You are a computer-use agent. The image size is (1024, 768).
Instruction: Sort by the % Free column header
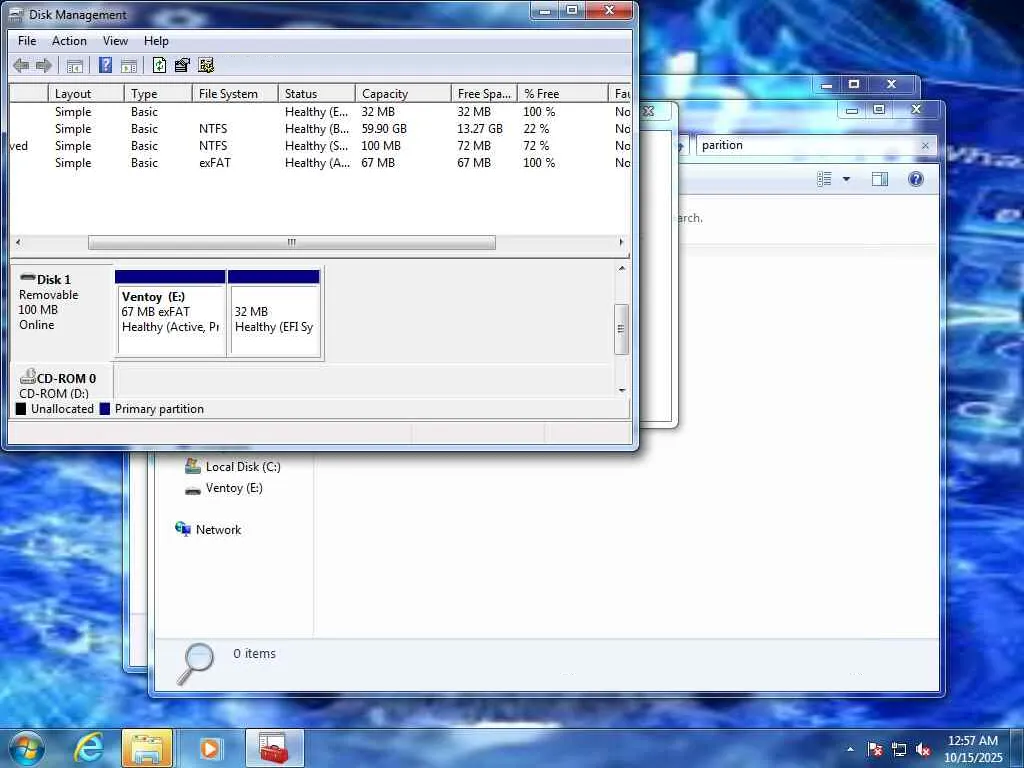pyautogui.click(x=562, y=93)
